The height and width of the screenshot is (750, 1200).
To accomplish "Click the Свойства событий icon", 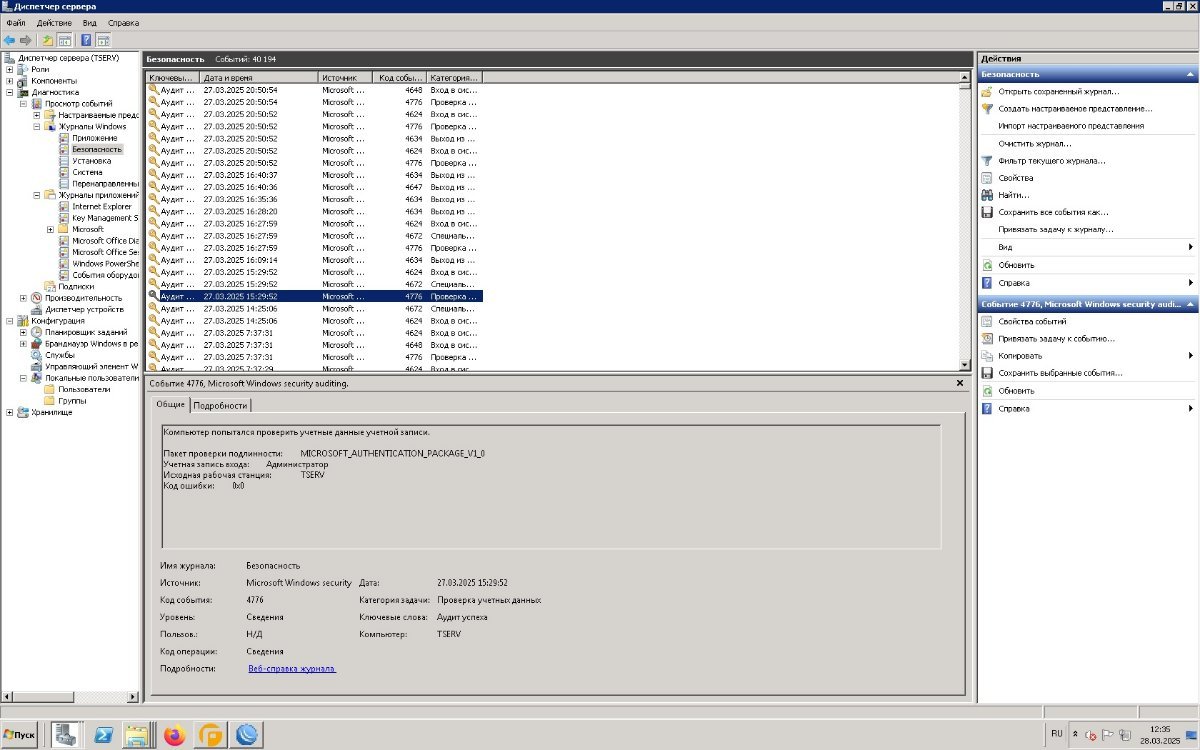I will tap(987, 321).
